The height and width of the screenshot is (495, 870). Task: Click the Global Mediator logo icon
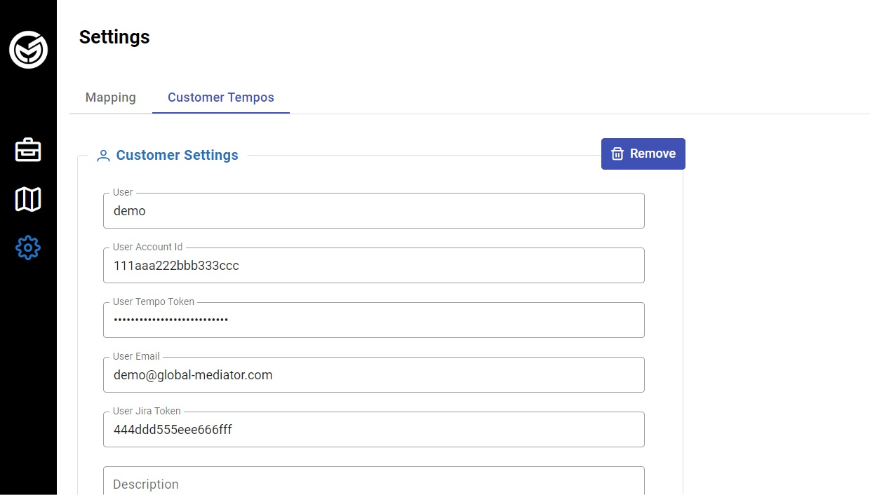click(x=28, y=49)
